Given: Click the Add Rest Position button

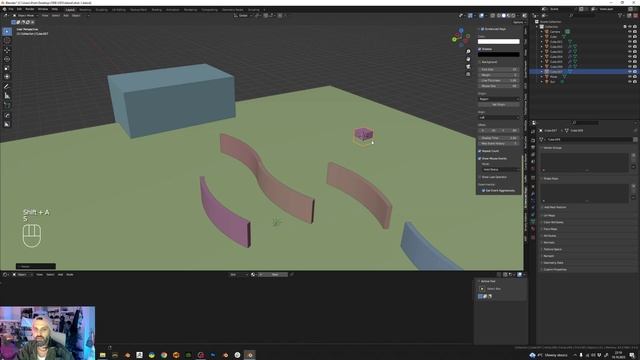Looking at the screenshot, I should [555, 207].
